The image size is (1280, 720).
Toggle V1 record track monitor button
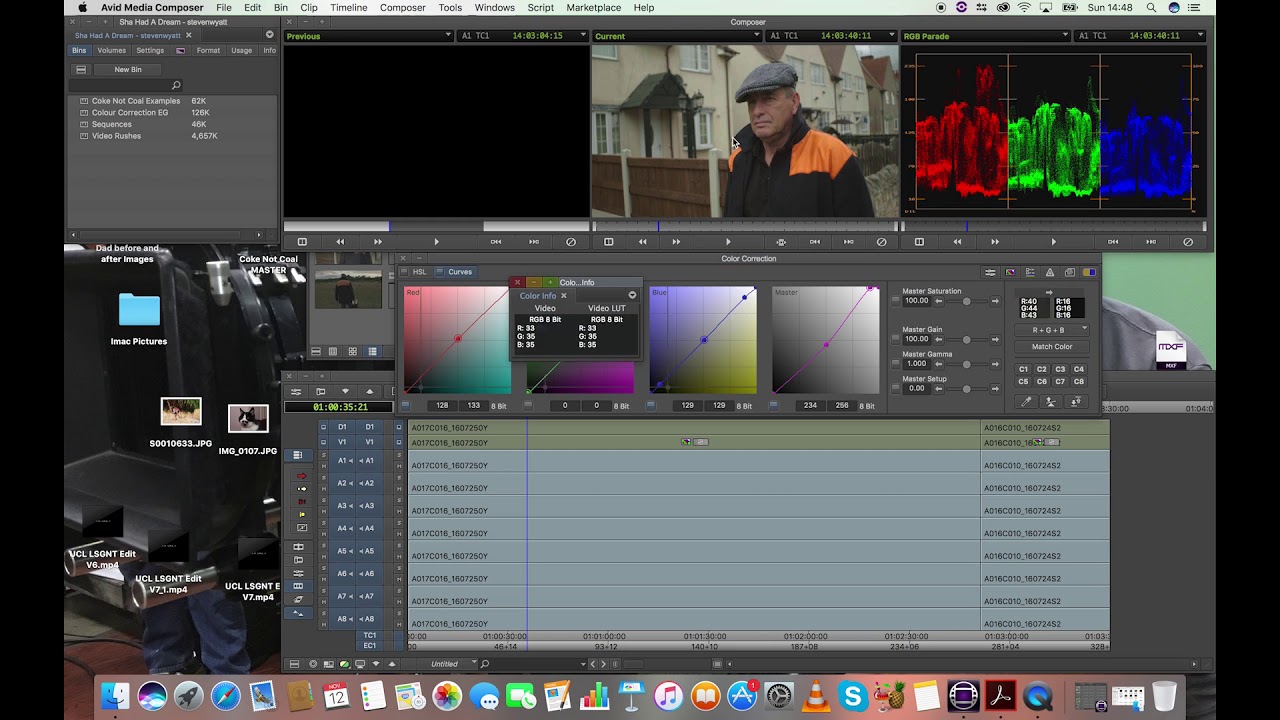397,442
